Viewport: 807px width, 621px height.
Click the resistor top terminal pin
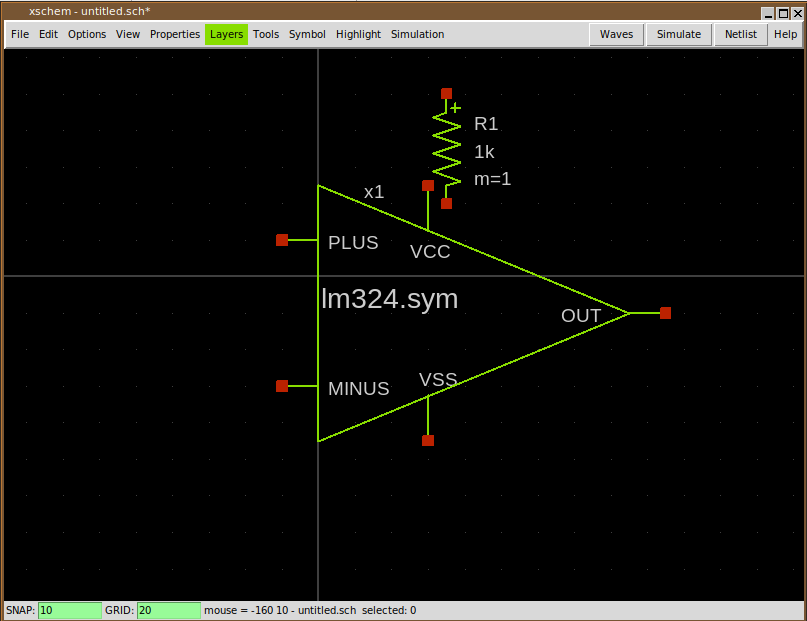(446, 93)
